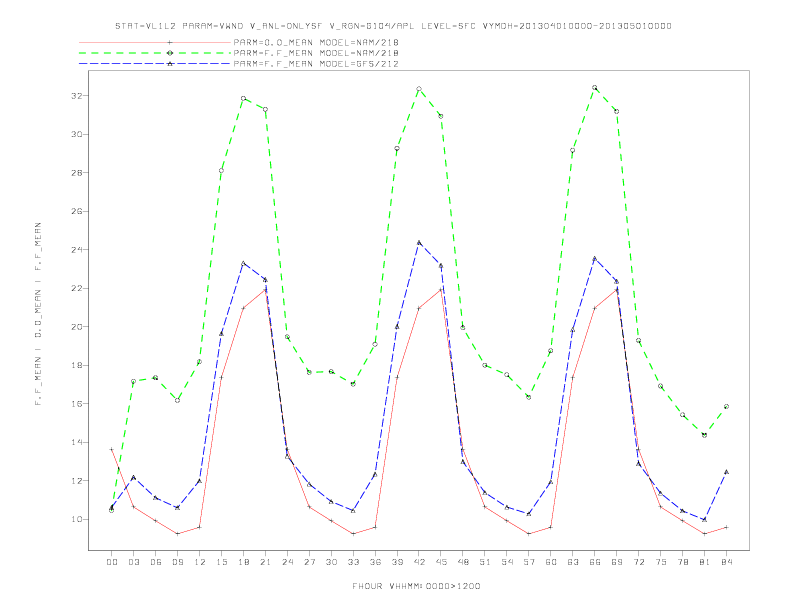
Task: Click y-axis tick label 18
Action: (x=76, y=365)
